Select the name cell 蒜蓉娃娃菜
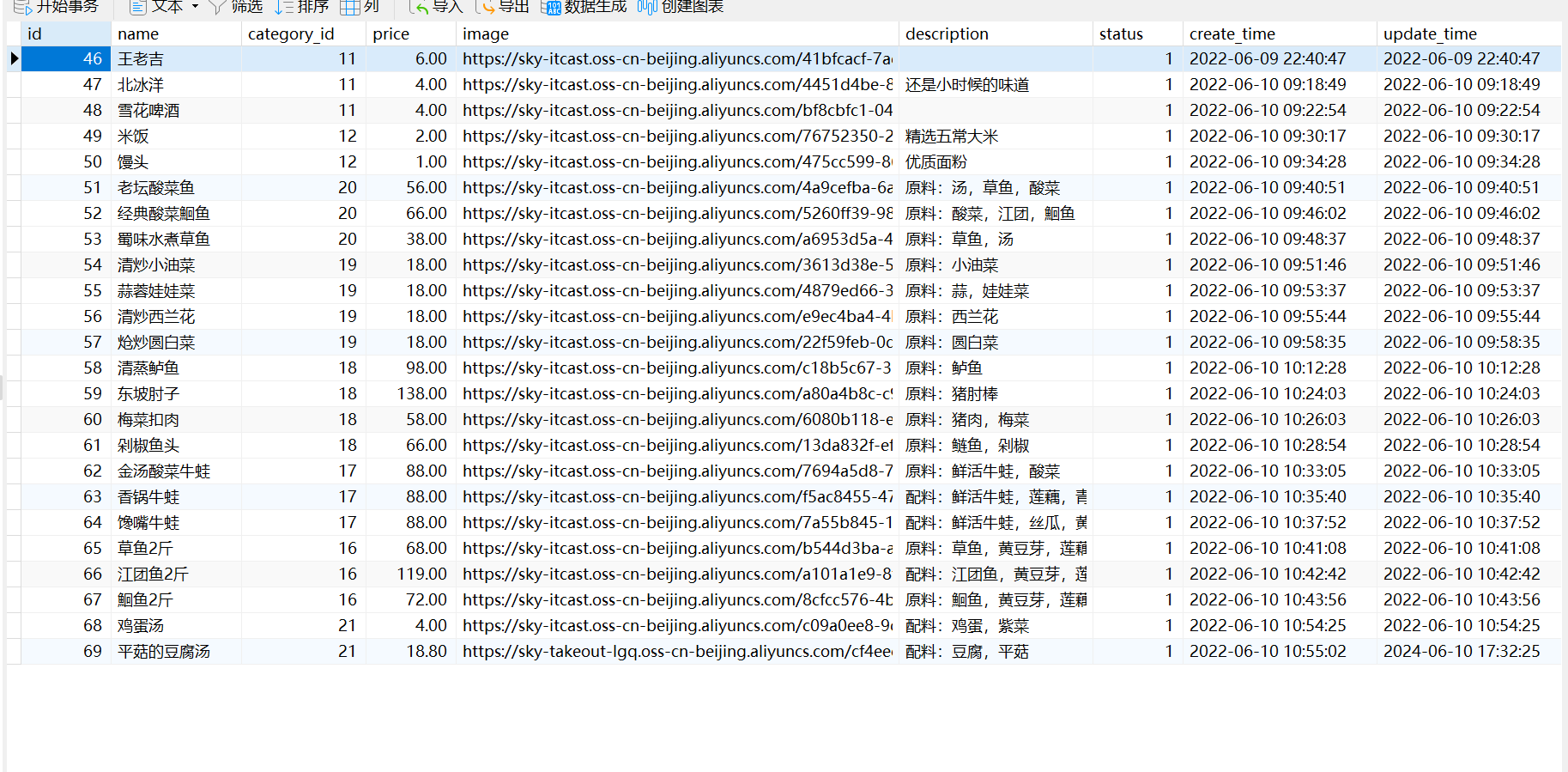This screenshot has height=772, width=1568. click(x=176, y=290)
